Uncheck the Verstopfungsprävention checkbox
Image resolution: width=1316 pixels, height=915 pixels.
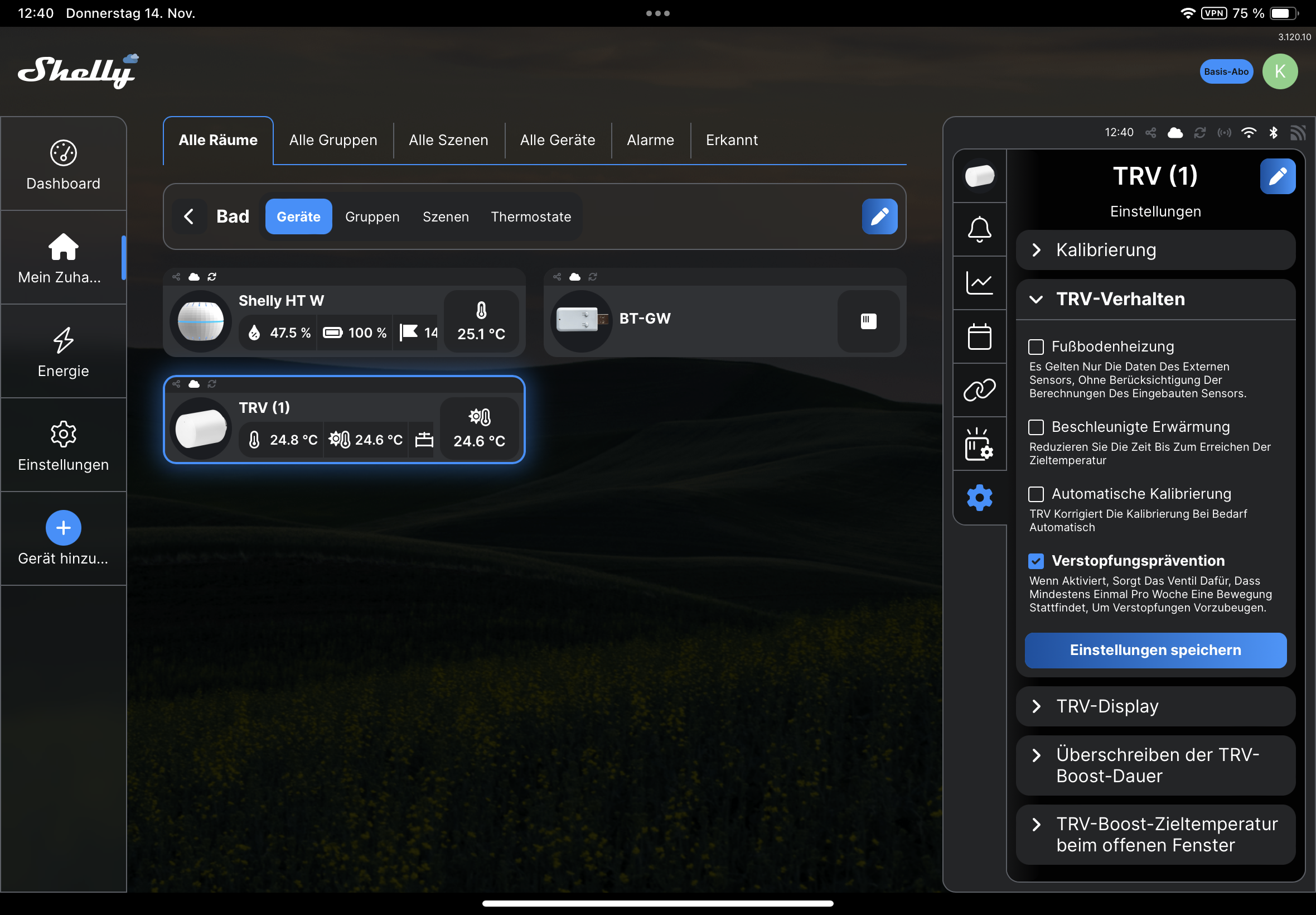1036,561
